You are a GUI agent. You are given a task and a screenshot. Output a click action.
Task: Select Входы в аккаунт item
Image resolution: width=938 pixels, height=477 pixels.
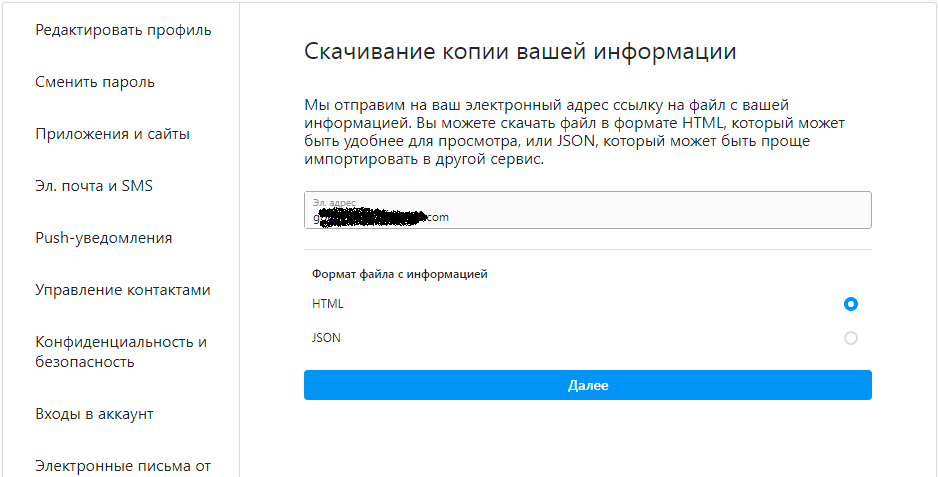pos(94,414)
